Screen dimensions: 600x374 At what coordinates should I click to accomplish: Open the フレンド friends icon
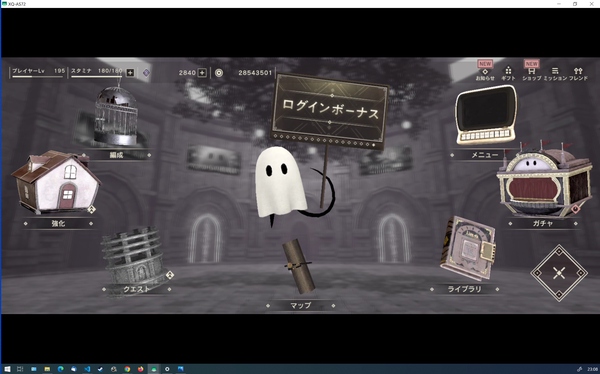pyautogui.click(x=578, y=74)
